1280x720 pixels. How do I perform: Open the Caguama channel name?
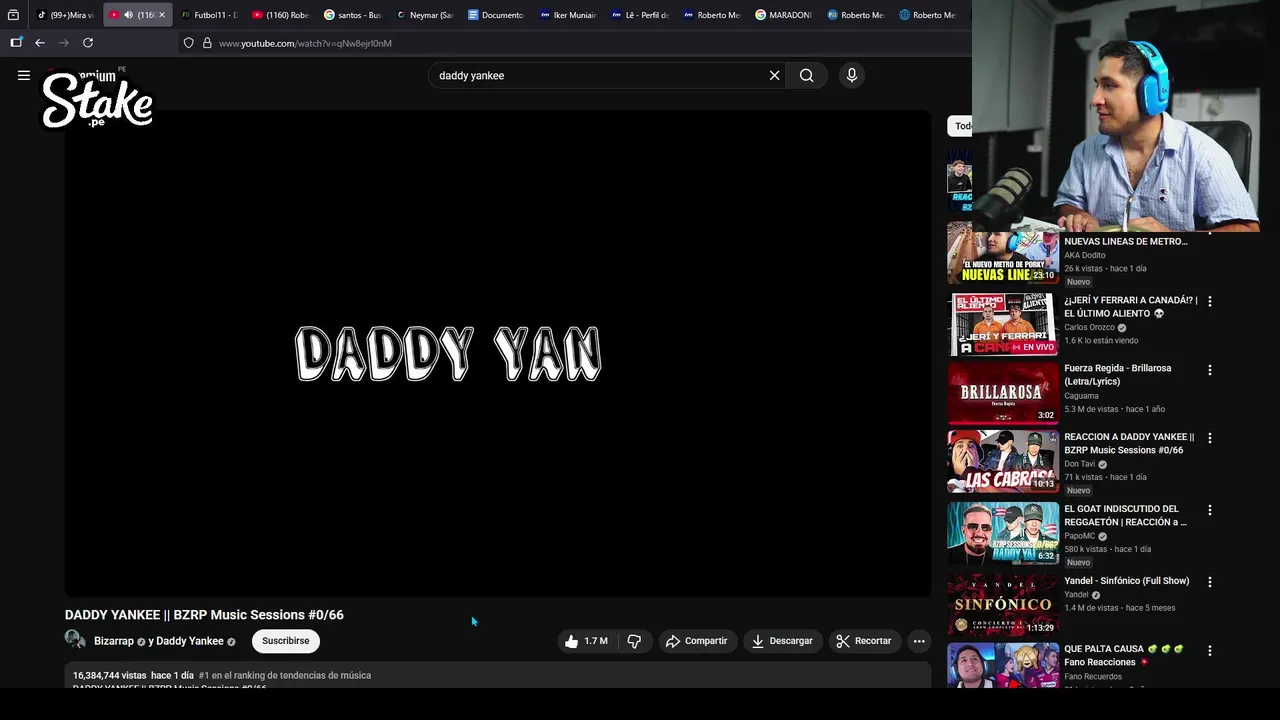(1081, 396)
